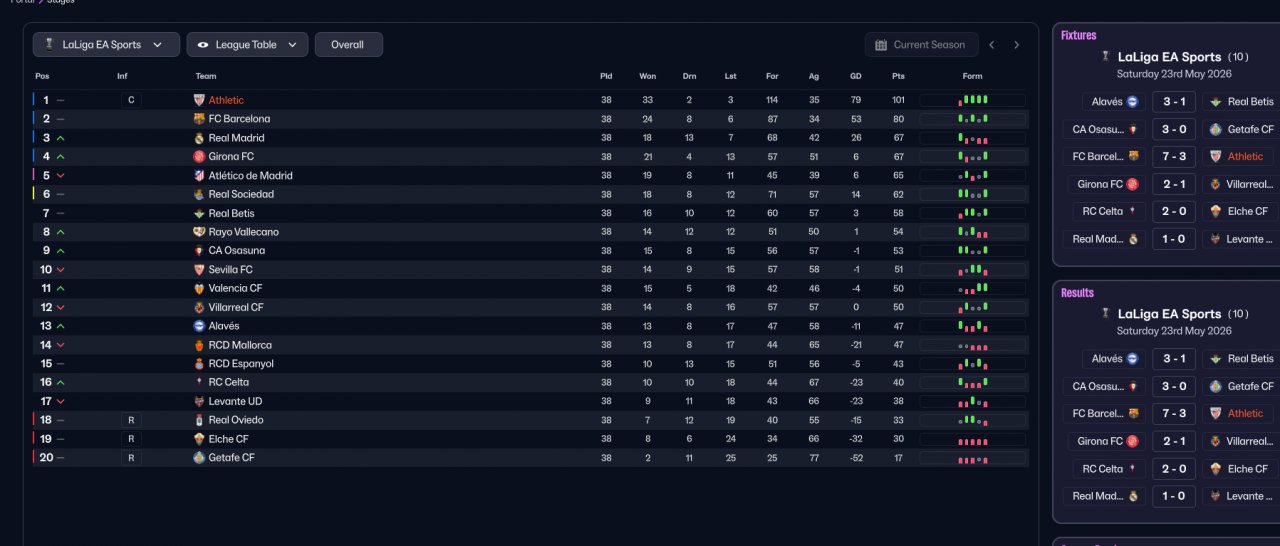
Task: Click the Athletic club badge in league table
Action: click(199, 100)
